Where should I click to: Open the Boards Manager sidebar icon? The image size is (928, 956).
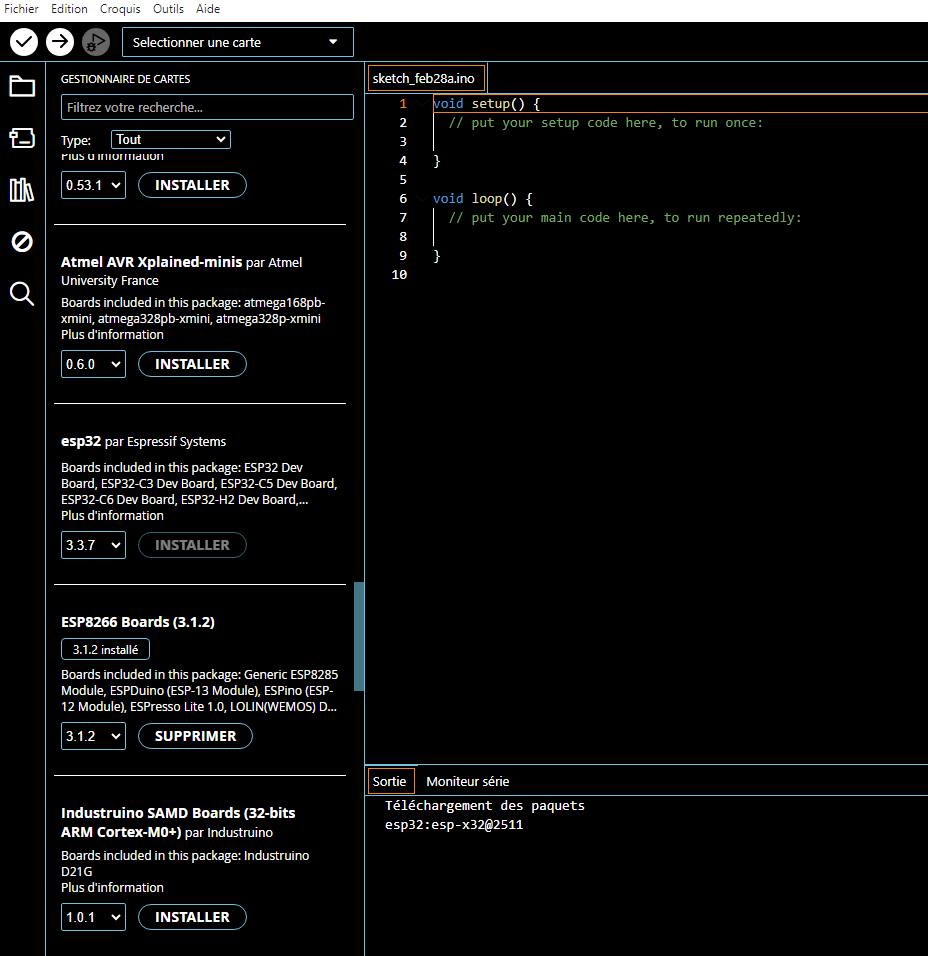click(22, 138)
